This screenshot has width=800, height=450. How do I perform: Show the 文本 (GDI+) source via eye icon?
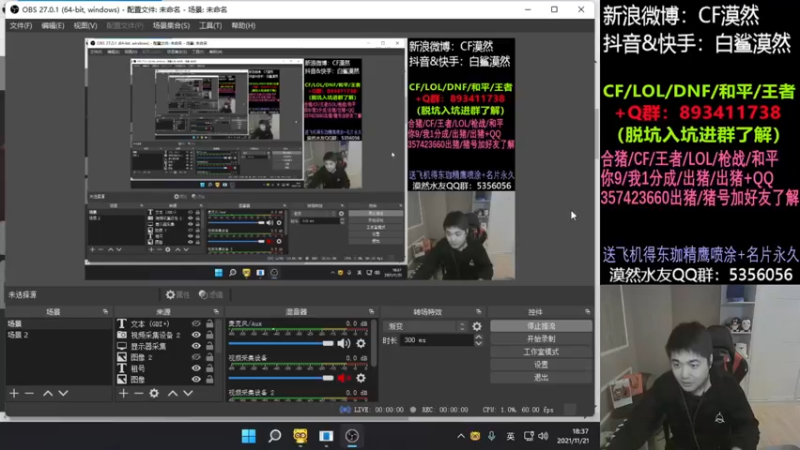point(196,324)
